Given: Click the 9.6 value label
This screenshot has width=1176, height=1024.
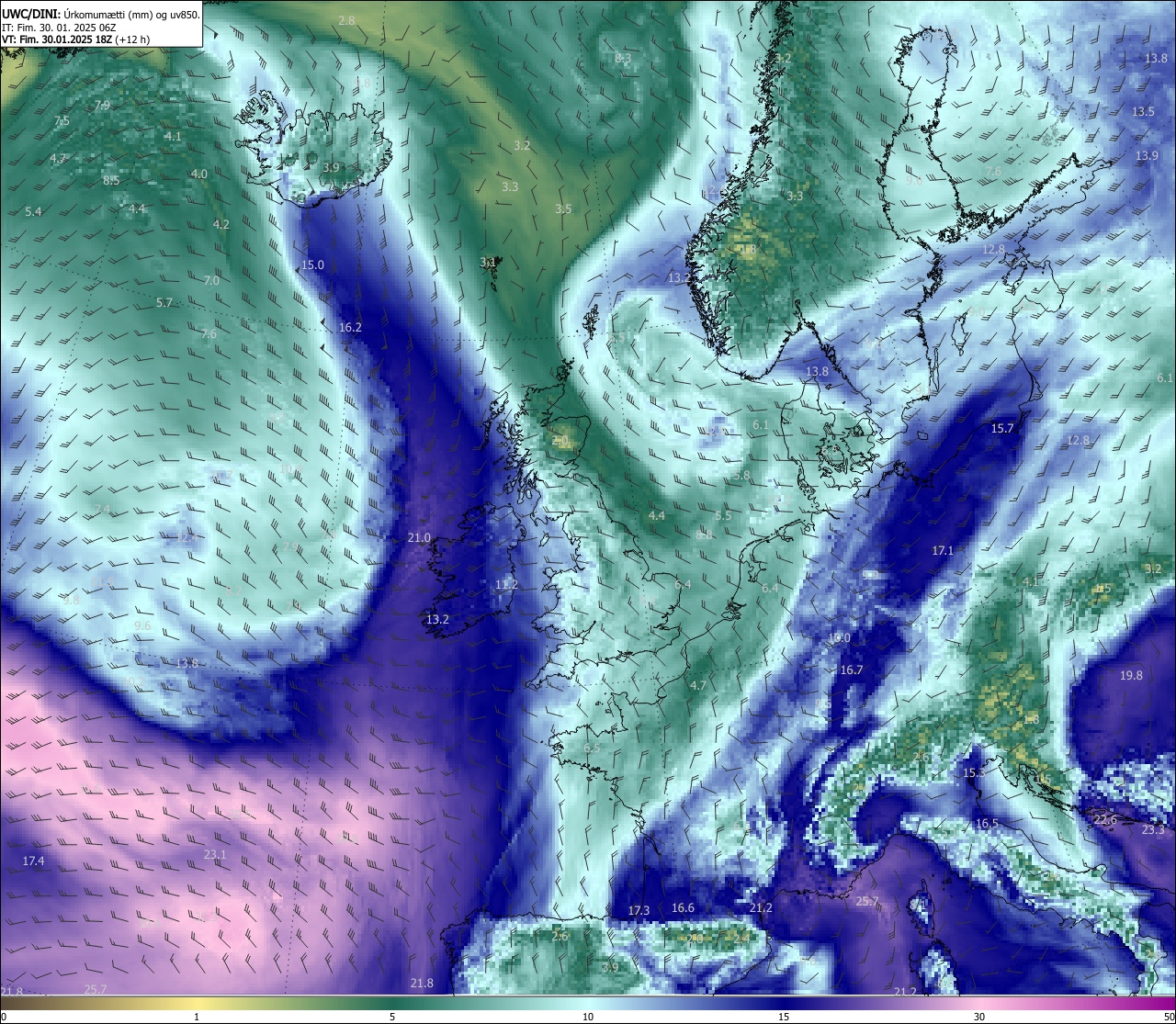Looking at the screenshot, I should (142, 626).
